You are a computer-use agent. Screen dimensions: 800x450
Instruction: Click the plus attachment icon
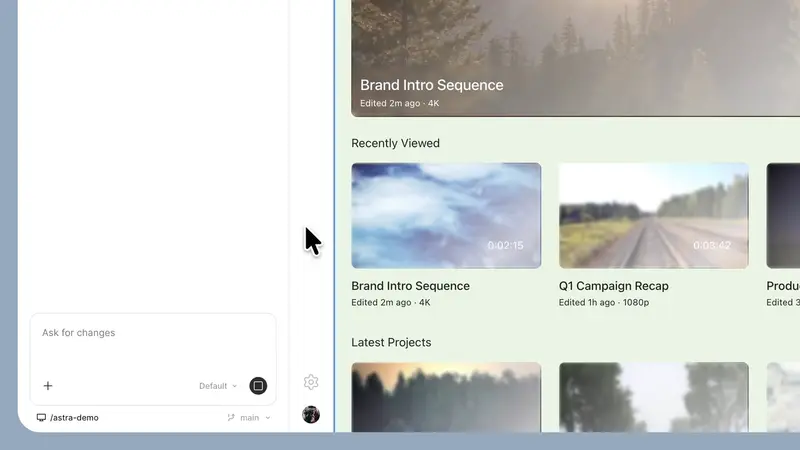48,386
